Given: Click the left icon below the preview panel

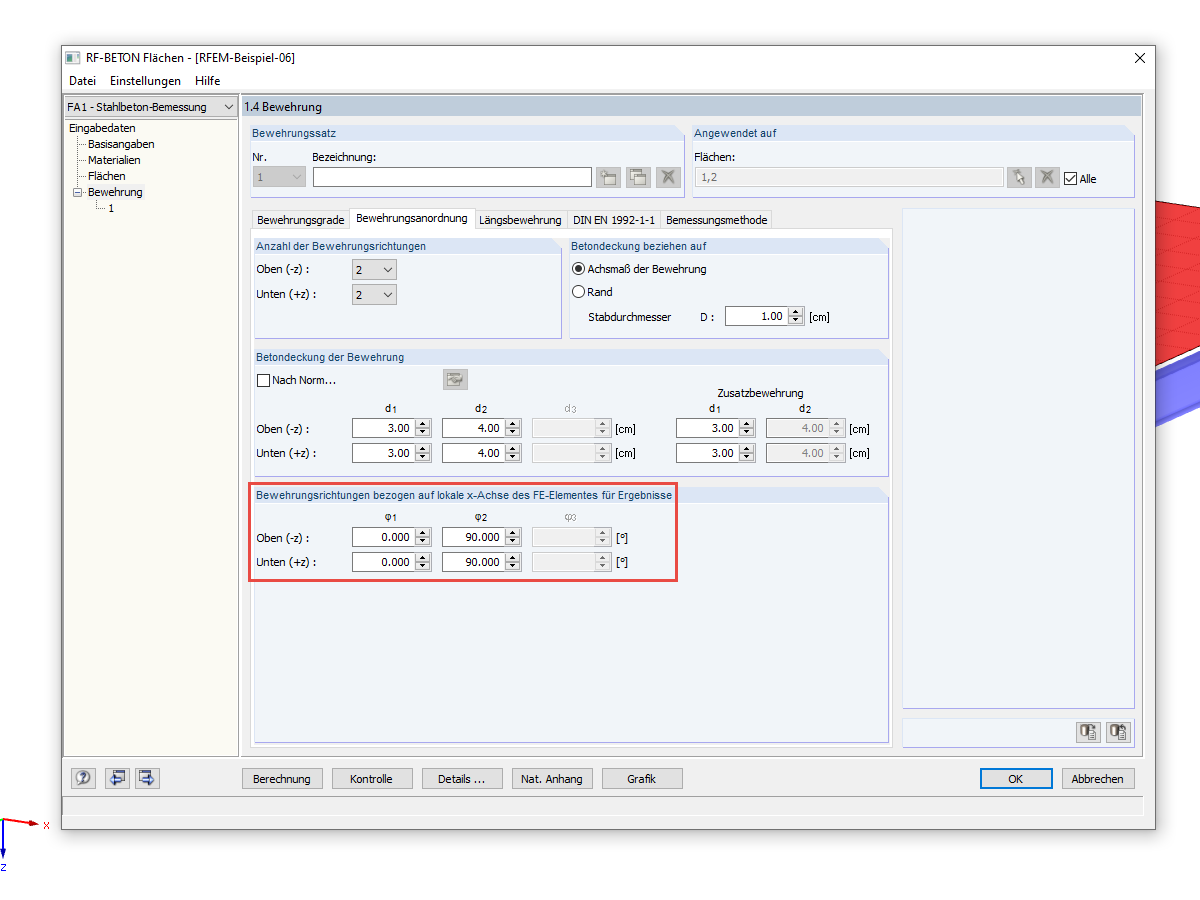Looking at the screenshot, I should click(x=1088, y=732).
